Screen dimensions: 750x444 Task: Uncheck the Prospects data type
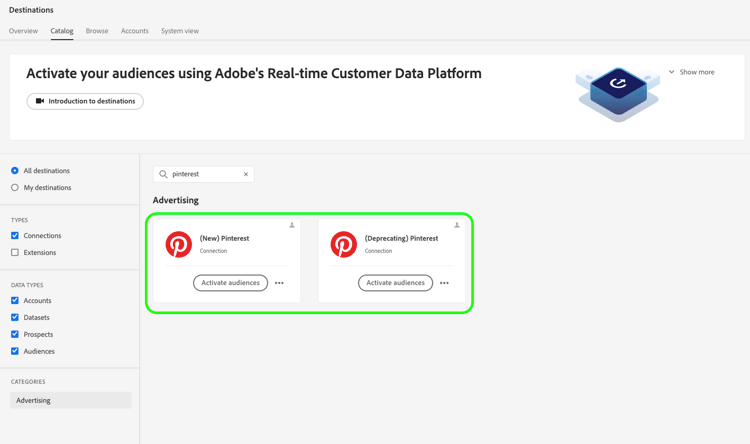pos(15,334)
